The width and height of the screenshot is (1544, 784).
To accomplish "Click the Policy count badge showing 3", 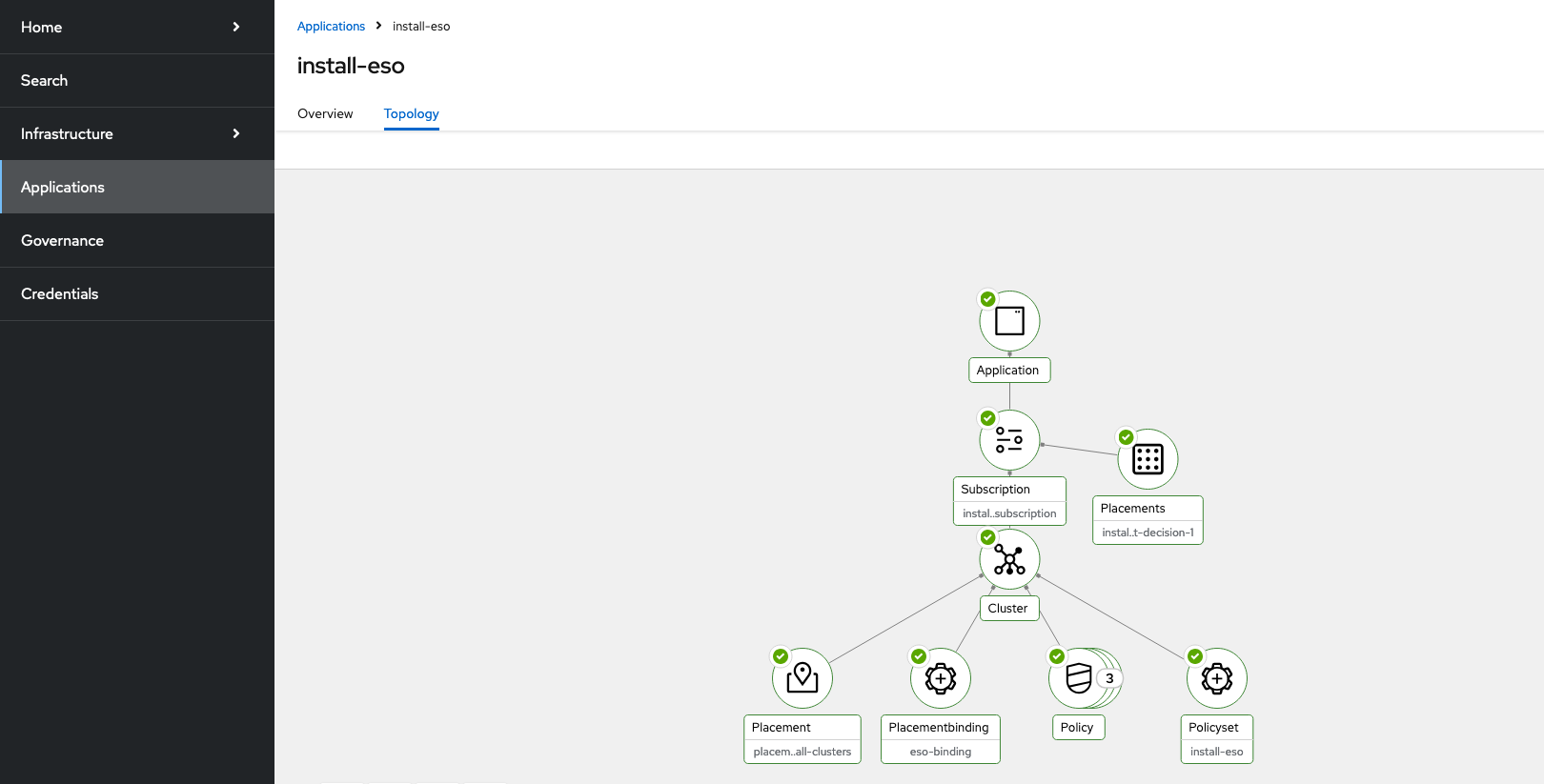I will click(1109, 678).
